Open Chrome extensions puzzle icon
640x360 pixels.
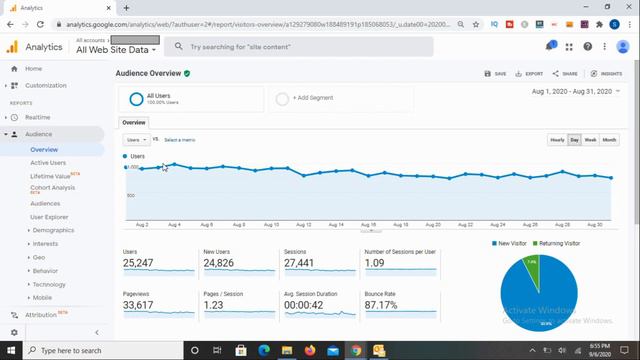[x=599, y=24]
